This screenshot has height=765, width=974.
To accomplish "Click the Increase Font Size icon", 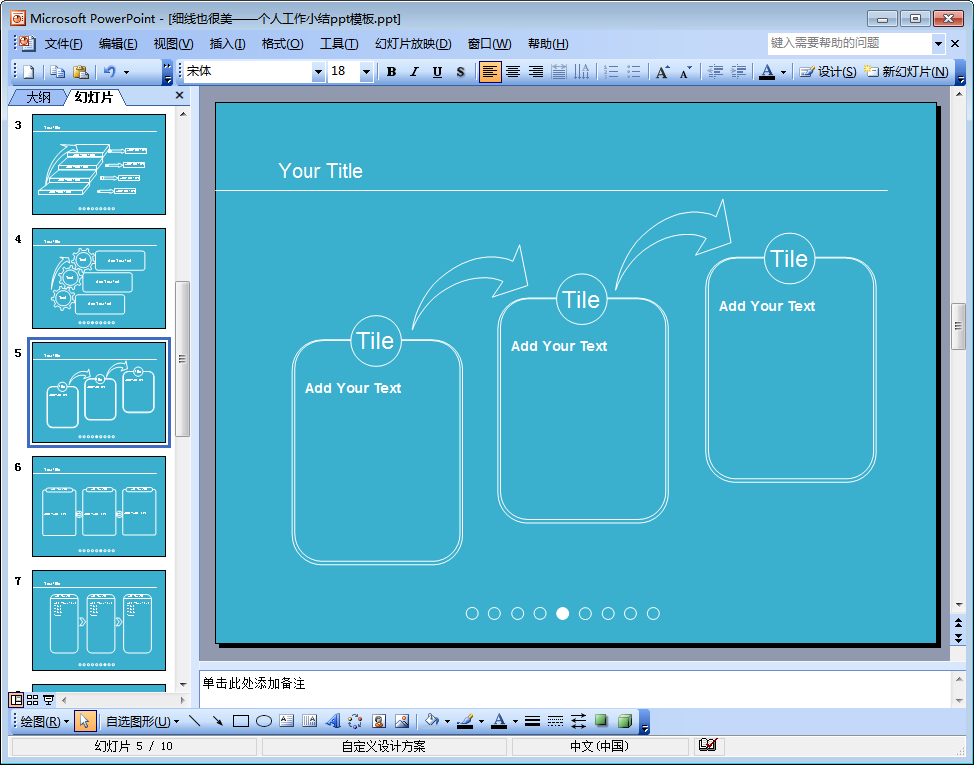I will pos(662,72).
